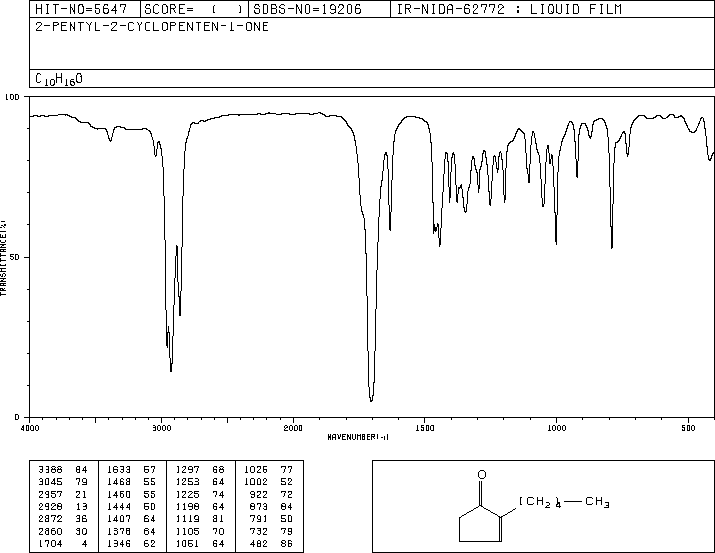Click the CH3 group in the structure
The image size is (715, 553).
click(x=597, y=502)
